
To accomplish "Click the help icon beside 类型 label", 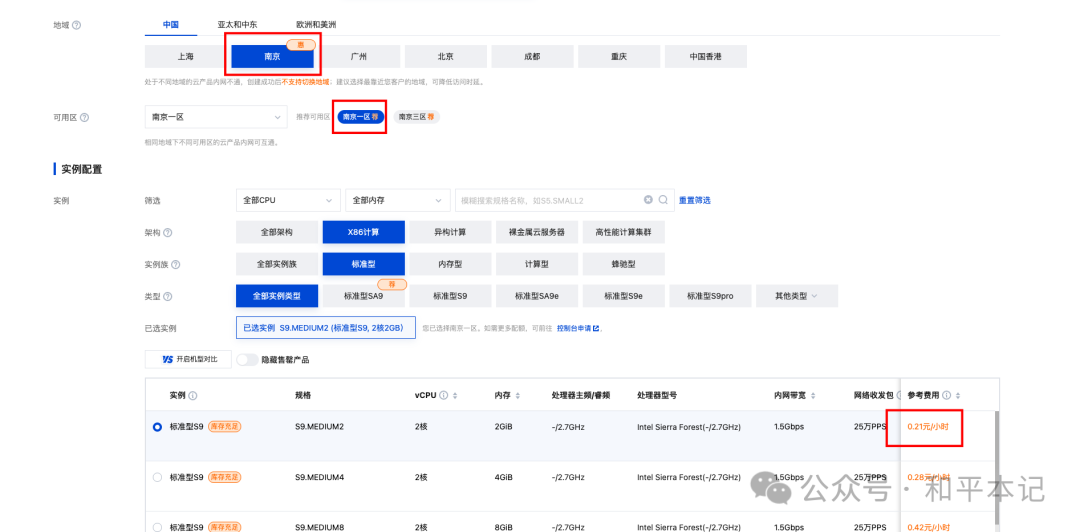I will (167, 296).
